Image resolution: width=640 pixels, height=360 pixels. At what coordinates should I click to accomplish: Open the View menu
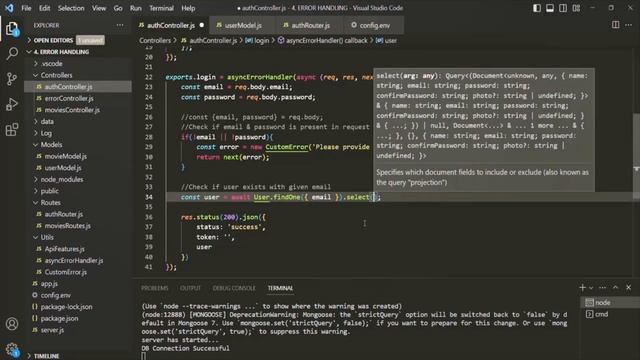98,8
